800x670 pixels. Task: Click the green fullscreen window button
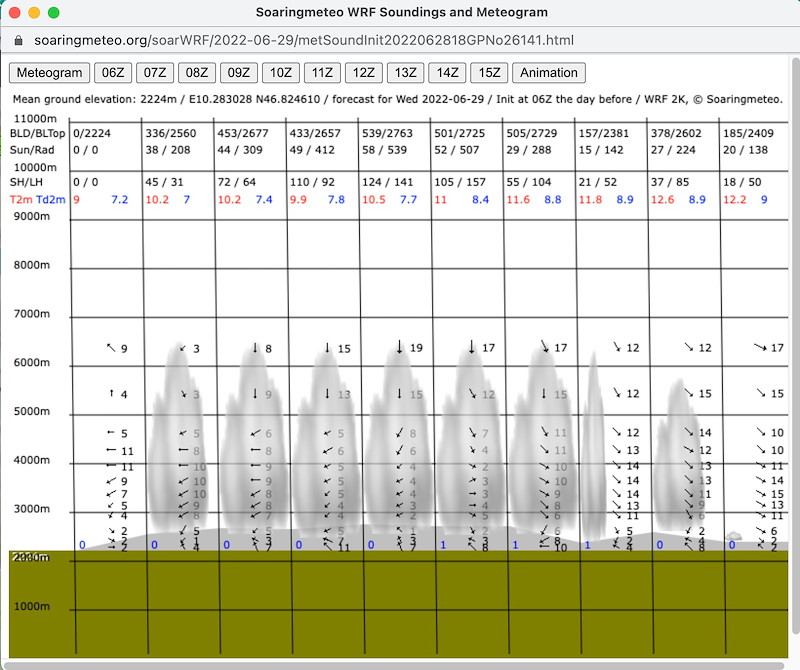[54, 13]
